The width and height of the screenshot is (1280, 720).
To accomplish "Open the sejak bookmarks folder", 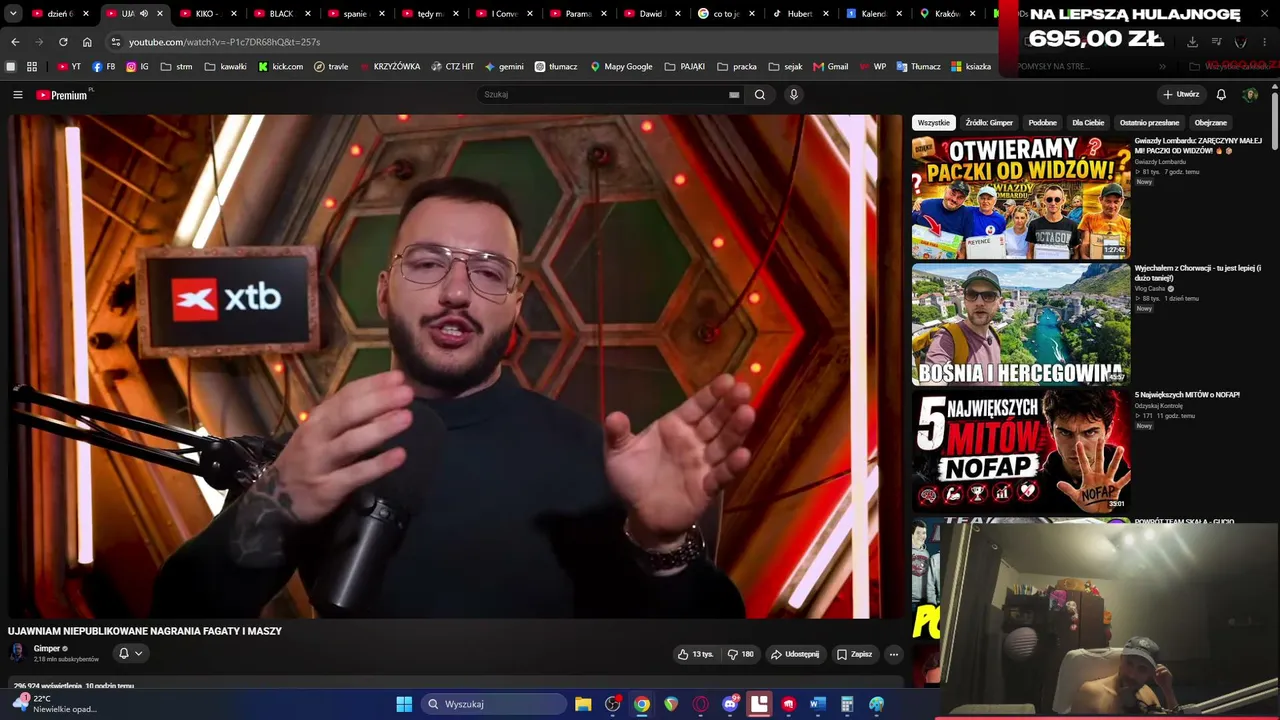I will coord(785,67).
